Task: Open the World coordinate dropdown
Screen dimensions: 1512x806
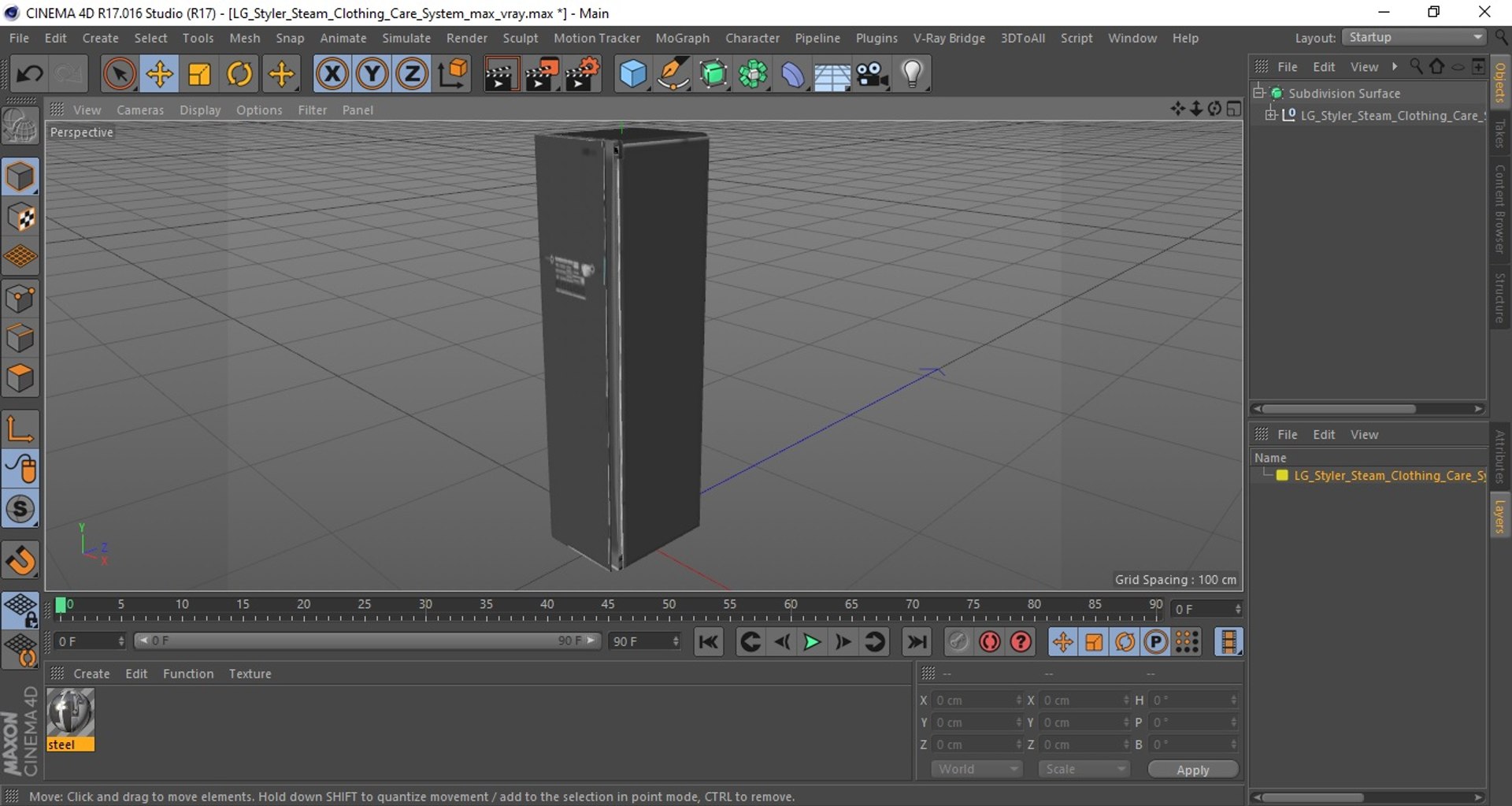Action: tap(976, 769)
